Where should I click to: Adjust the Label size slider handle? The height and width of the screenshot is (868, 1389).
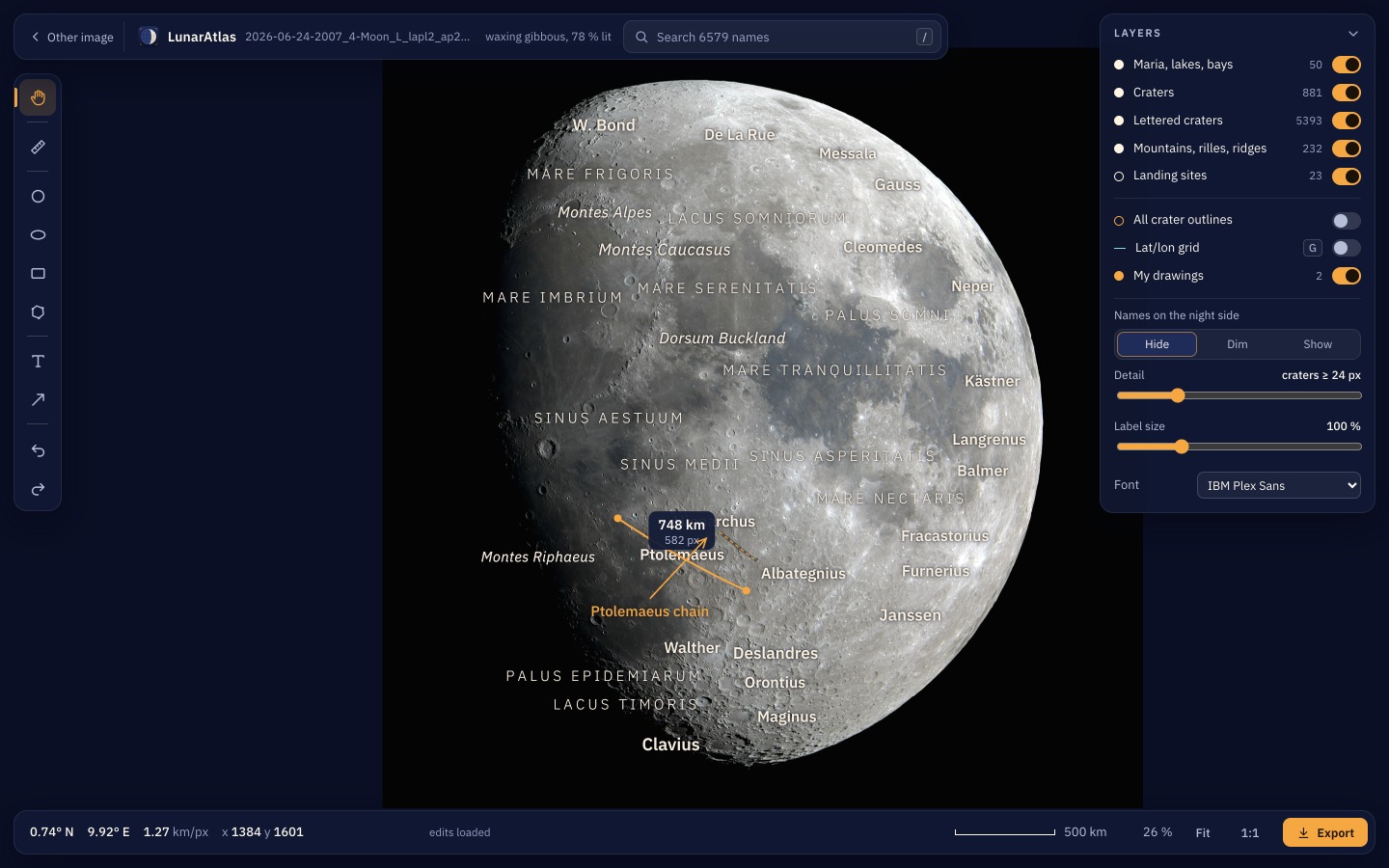pyautogui.click(x=1182, y=447)
